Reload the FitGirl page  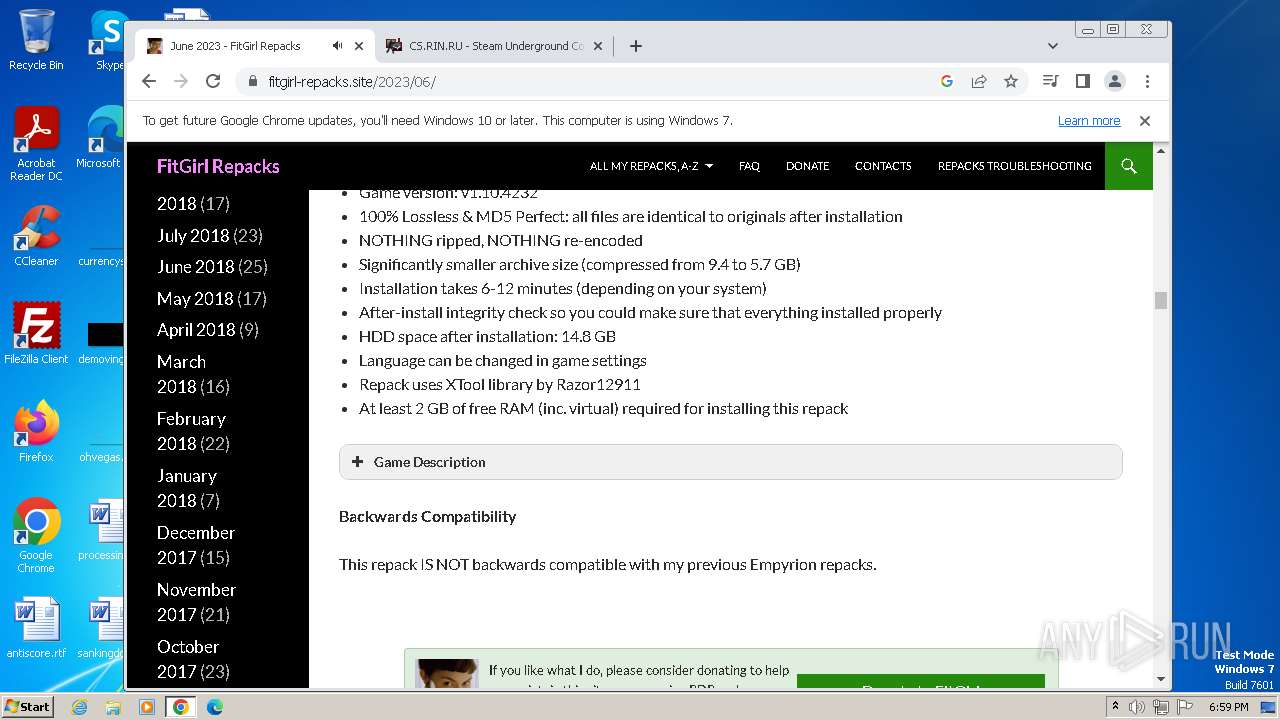[x=213, y=81]
